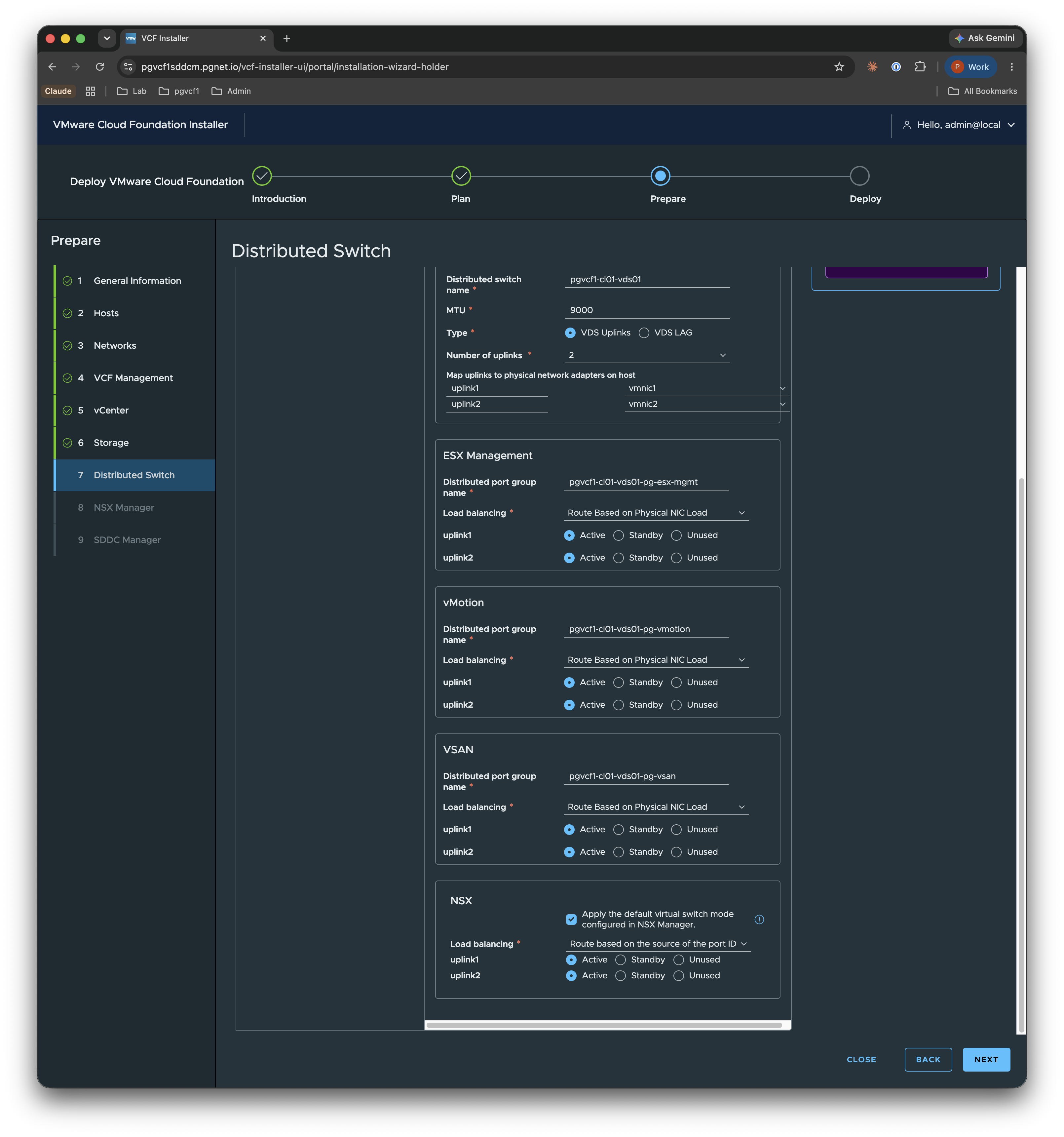Open the Lab bookmarks folder
Image resolution: width=1064 pixels, height=1137 pixels.
click(x=132, y=91)
